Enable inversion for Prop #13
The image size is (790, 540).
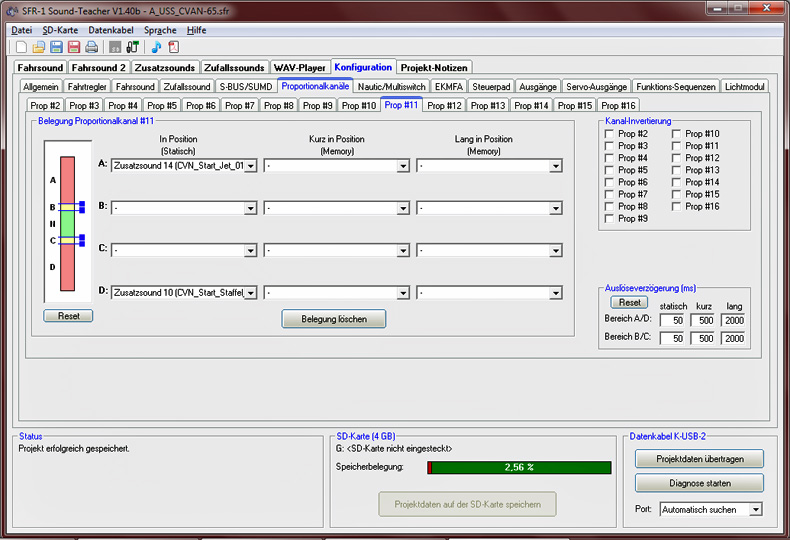676,170
